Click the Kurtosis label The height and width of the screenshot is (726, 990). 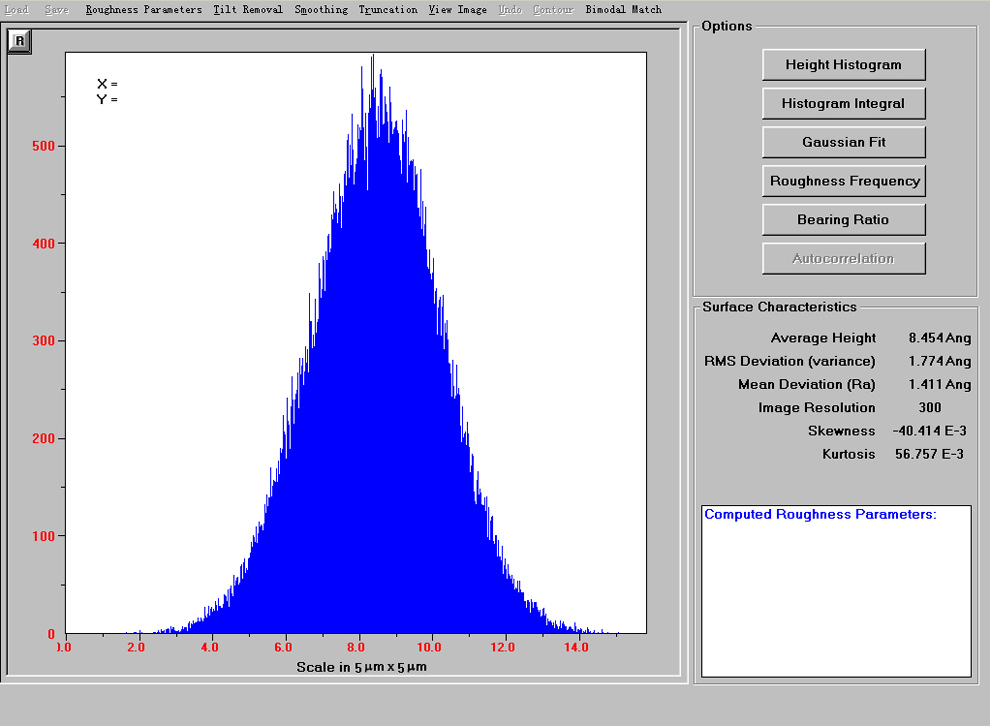[x=849, y=455]
